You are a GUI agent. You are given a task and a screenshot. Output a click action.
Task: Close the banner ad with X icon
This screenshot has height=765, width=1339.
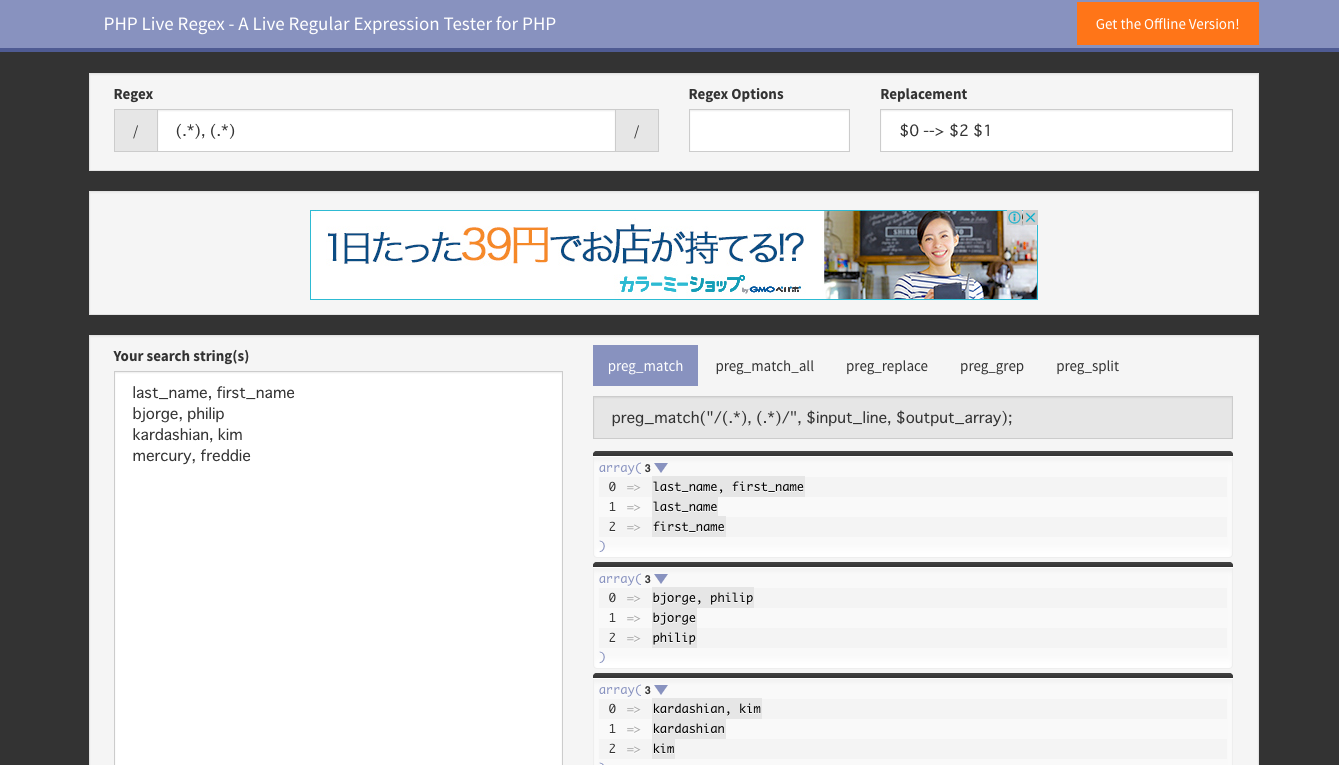pyautogui.click(x=1030, y=217)
